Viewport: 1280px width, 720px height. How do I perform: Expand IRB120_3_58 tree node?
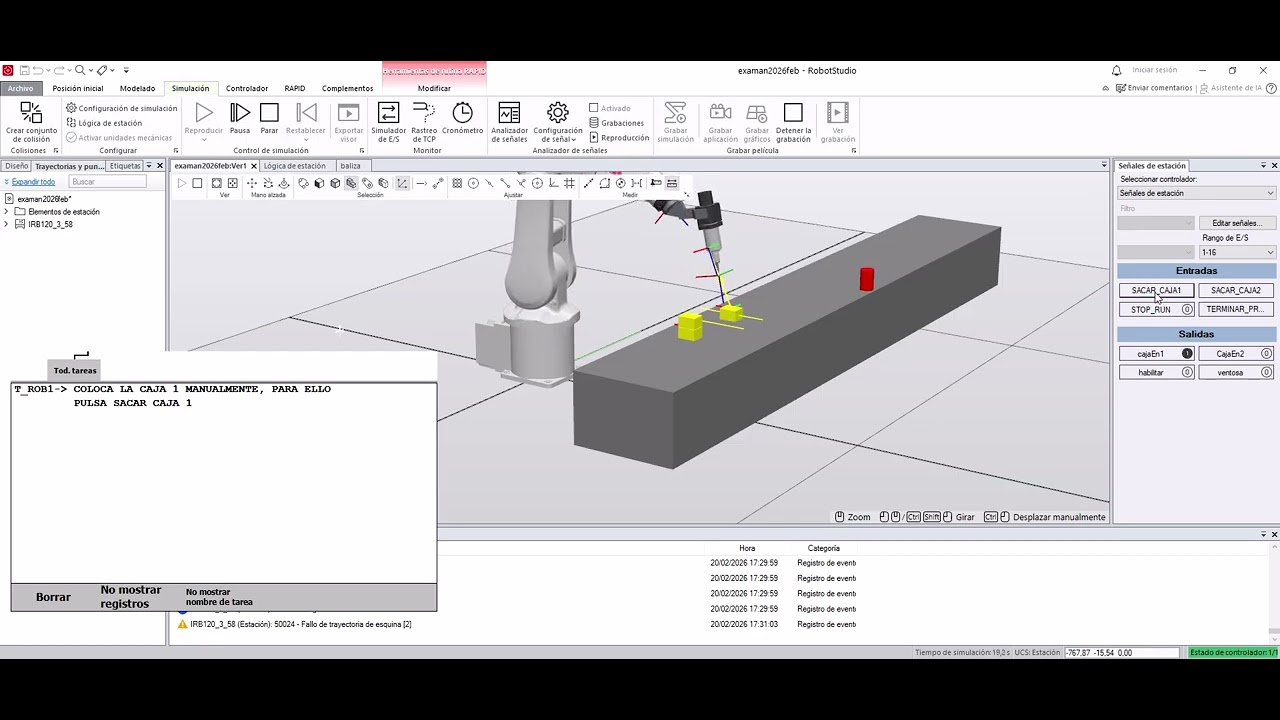point(6,224)
